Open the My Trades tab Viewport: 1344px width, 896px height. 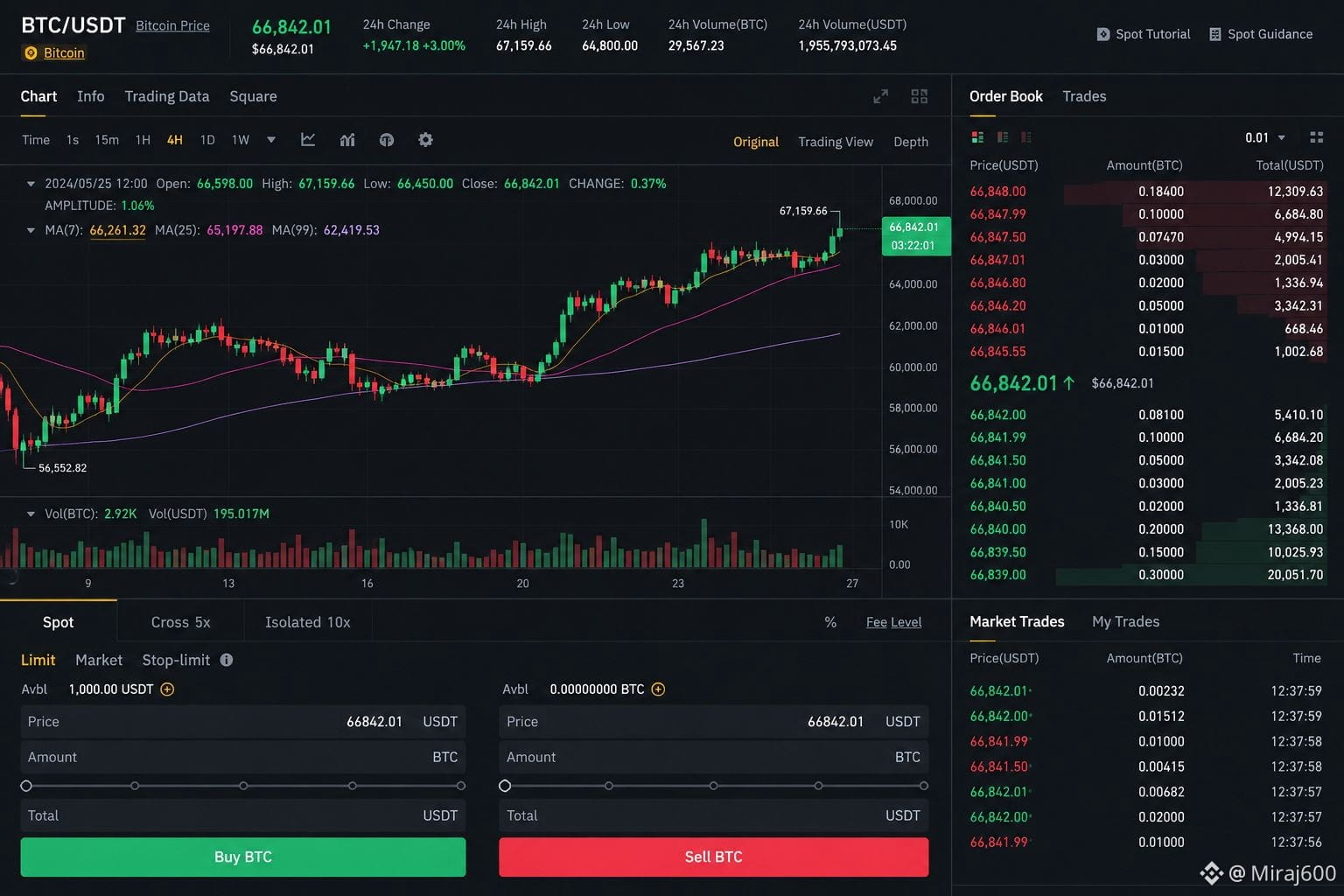click(x=1125, y=621)
